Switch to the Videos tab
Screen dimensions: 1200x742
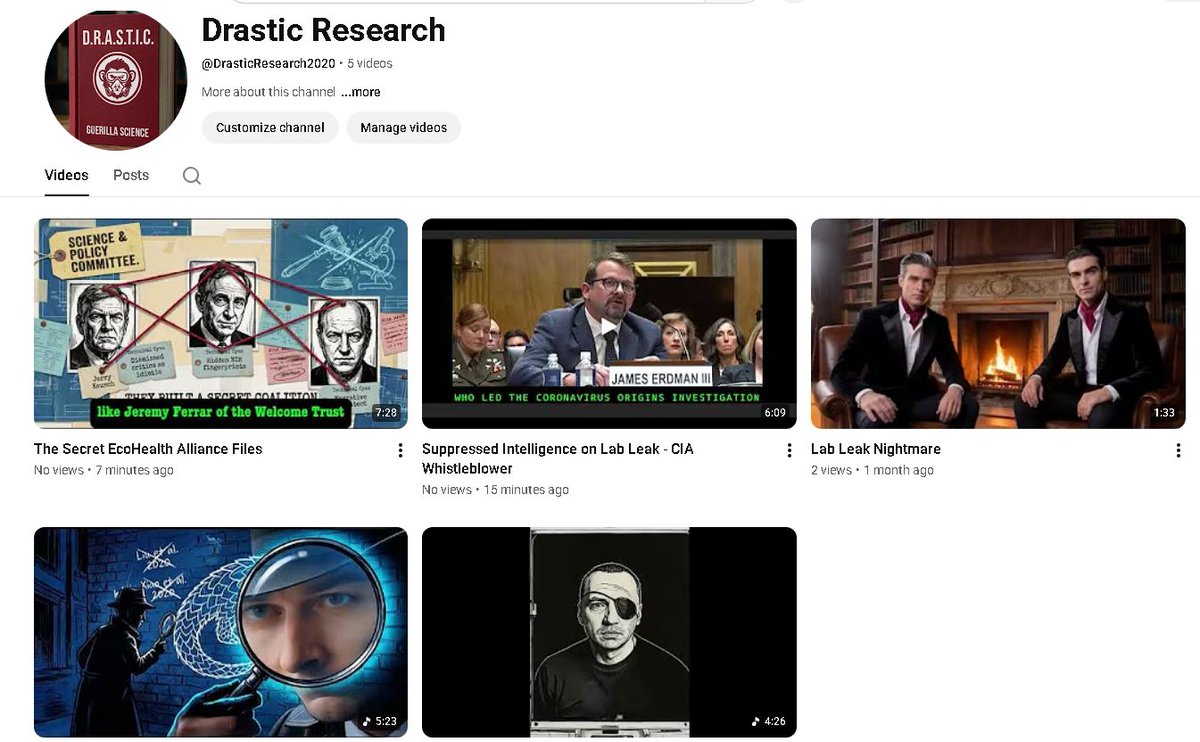pos(66,175)
